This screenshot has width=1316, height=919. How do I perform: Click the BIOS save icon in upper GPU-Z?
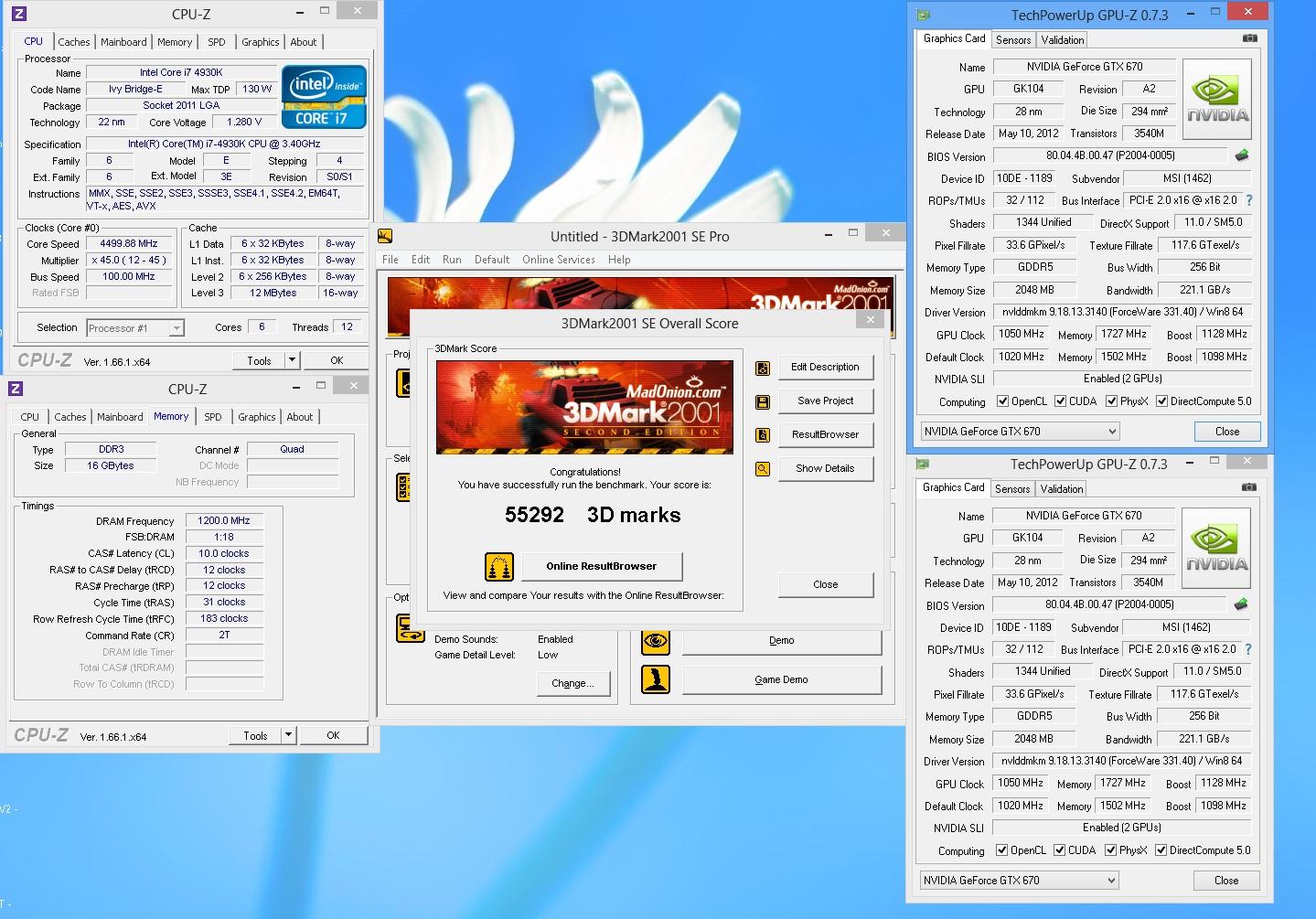click(1242, 155)
